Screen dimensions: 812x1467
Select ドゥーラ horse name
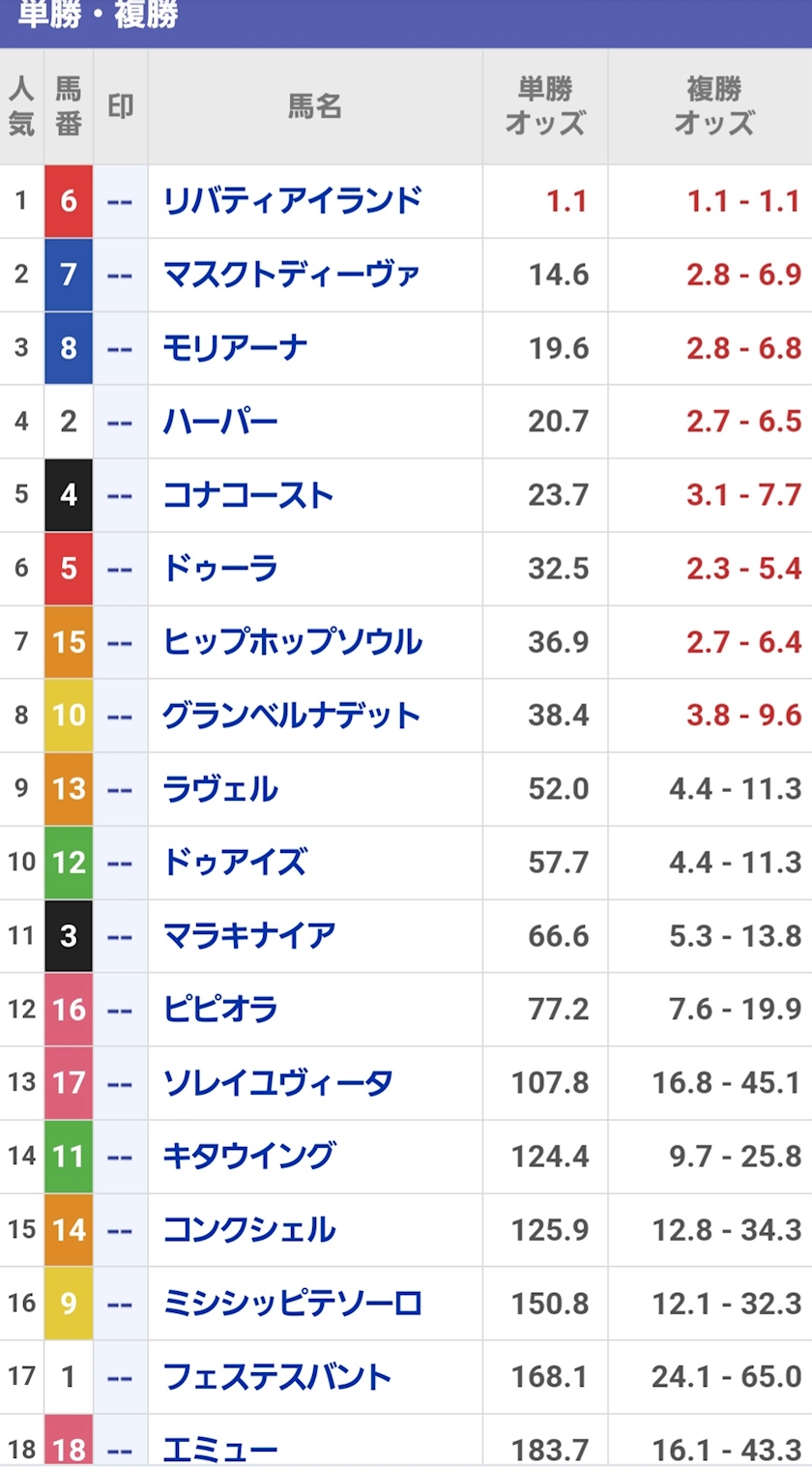[x=220, y=568]
